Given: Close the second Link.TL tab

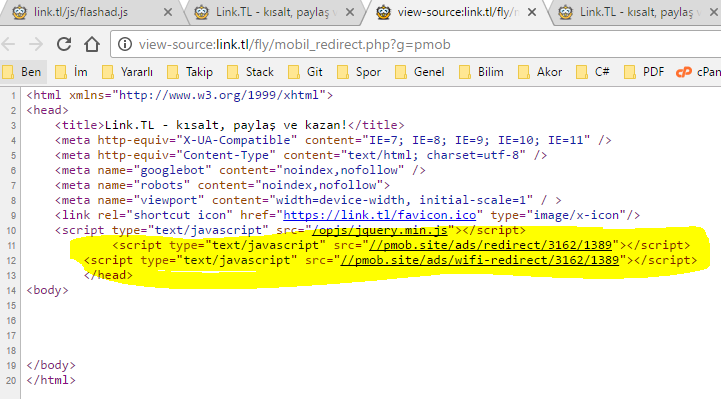Looking at the screenshot, I should click(x=350, y=12).
